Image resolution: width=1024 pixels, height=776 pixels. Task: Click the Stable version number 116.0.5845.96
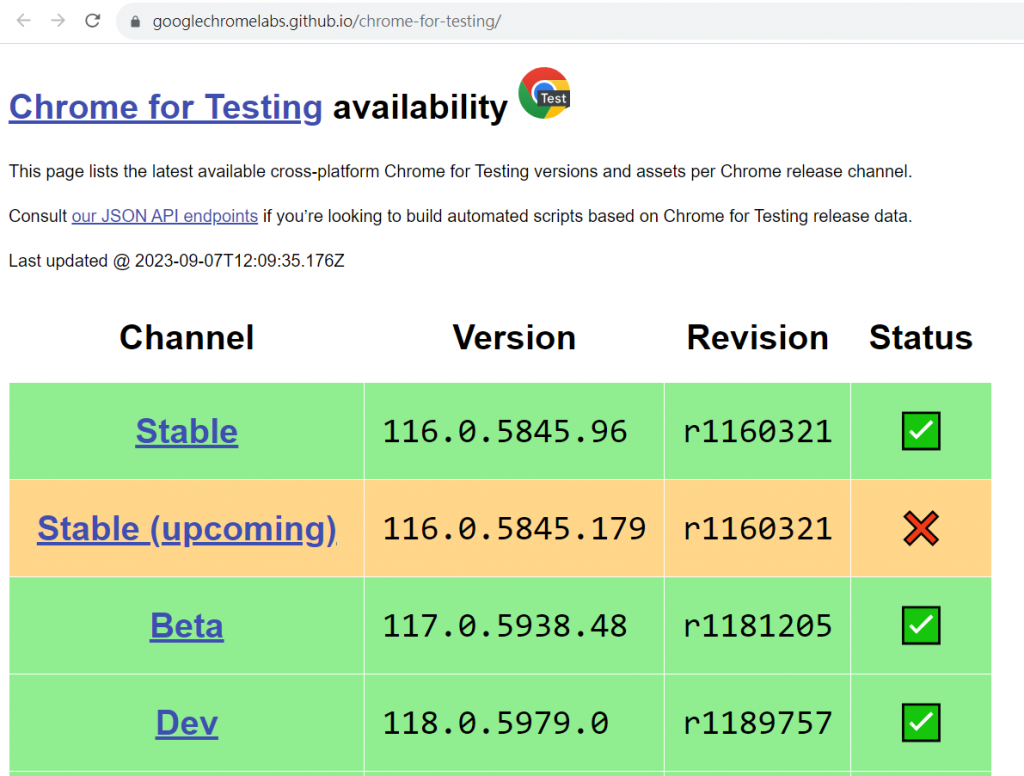pos(505,432)
